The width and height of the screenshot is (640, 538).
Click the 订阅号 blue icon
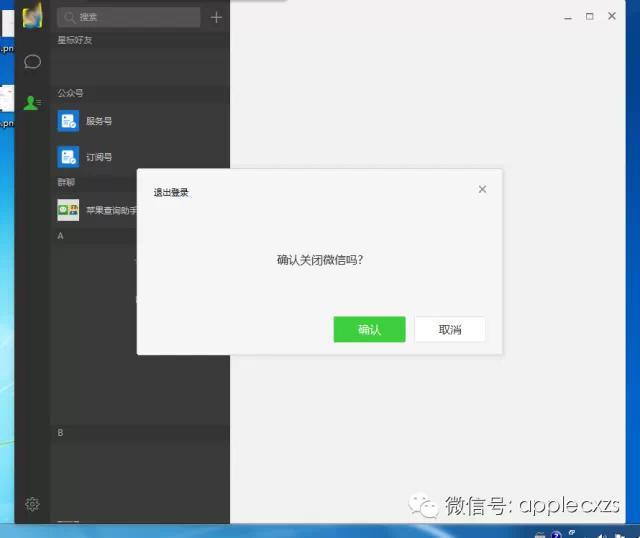(68, 157)
